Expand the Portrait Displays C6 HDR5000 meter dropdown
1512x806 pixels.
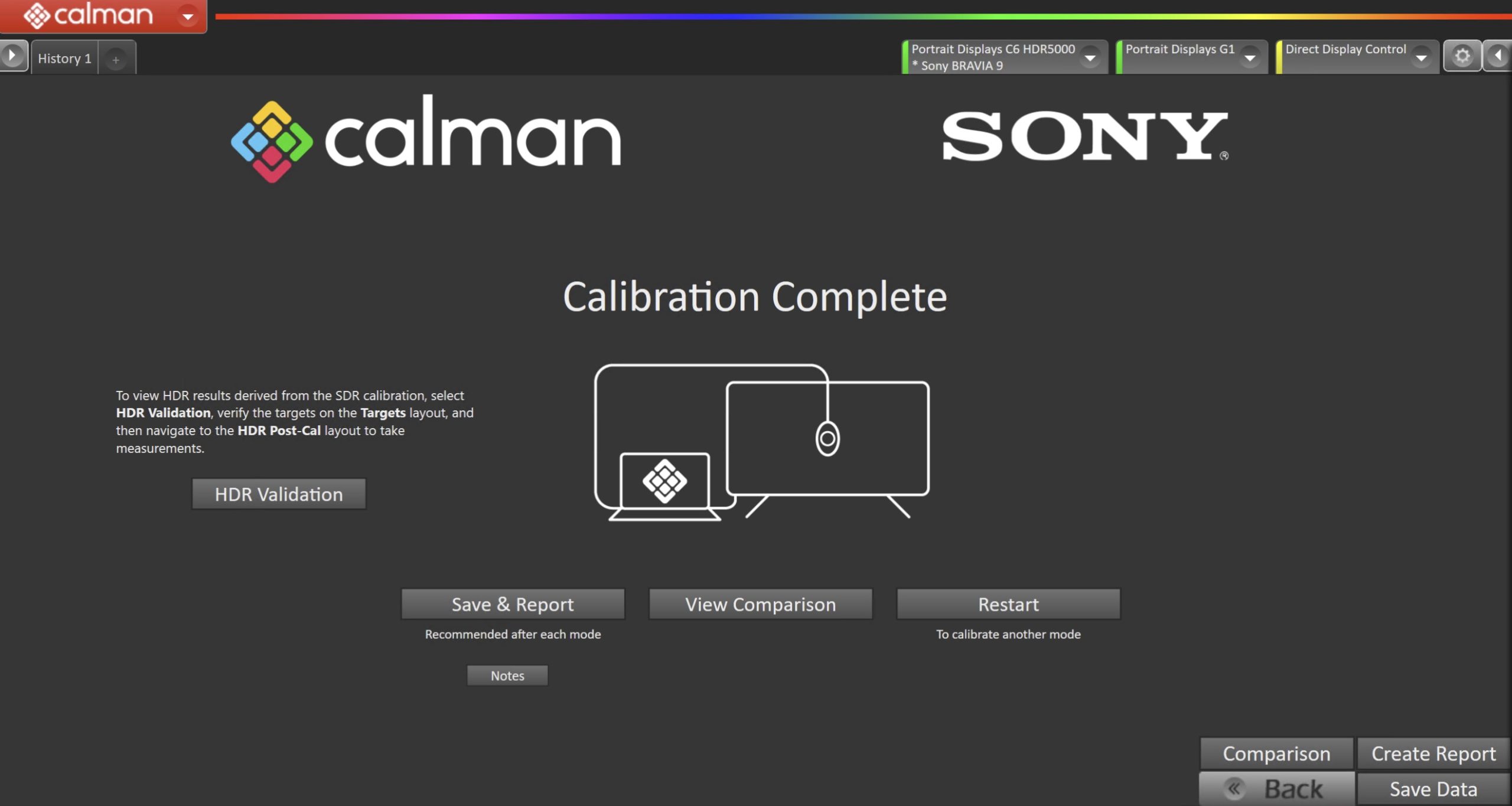point(1090,57)
